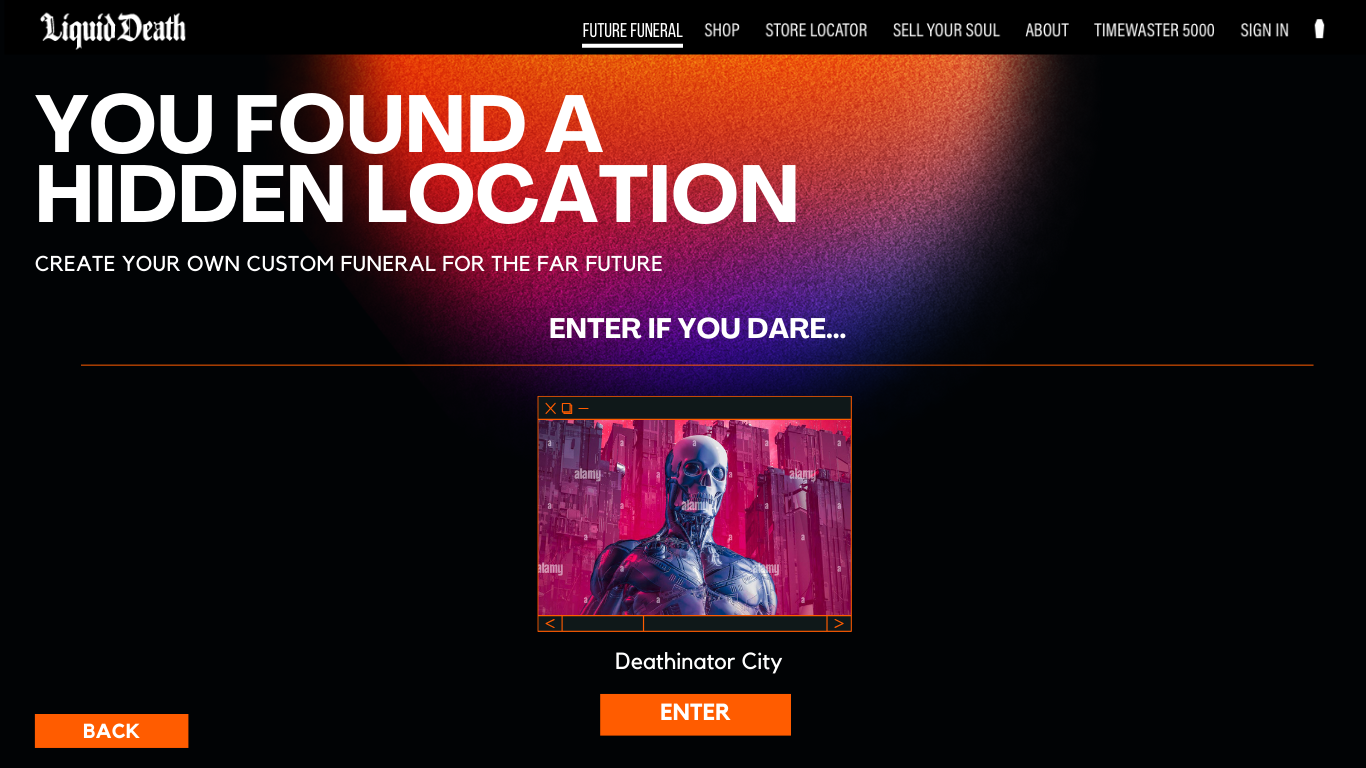This screenshot has width=1366, height=768.
Task: Click the X icon on the image frame
Action: pyautogui.click(x=550, y=408)
